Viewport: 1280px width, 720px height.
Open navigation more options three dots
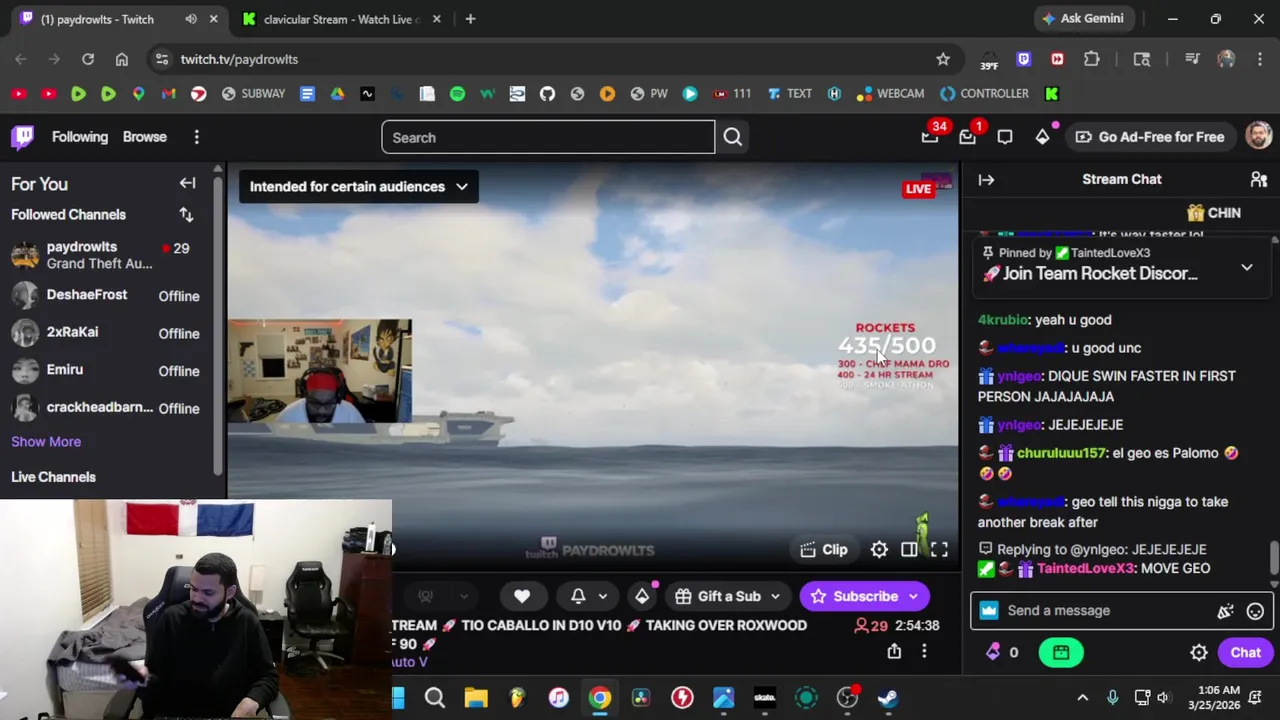click(x=196, y=137)
